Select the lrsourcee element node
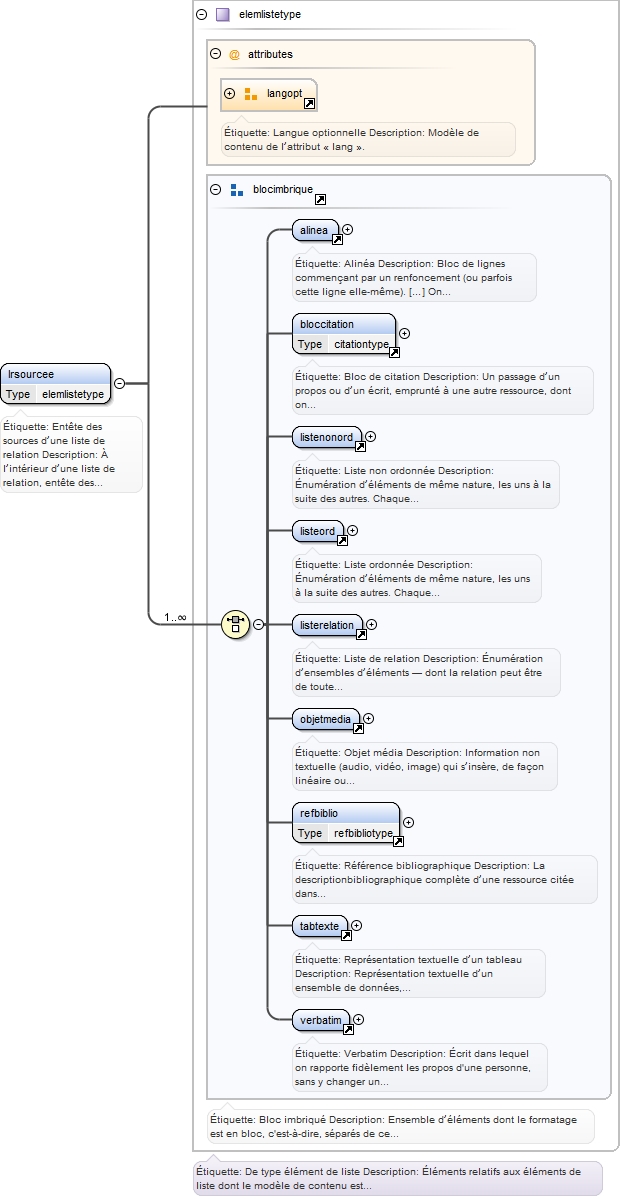 (x=56, y=384)
